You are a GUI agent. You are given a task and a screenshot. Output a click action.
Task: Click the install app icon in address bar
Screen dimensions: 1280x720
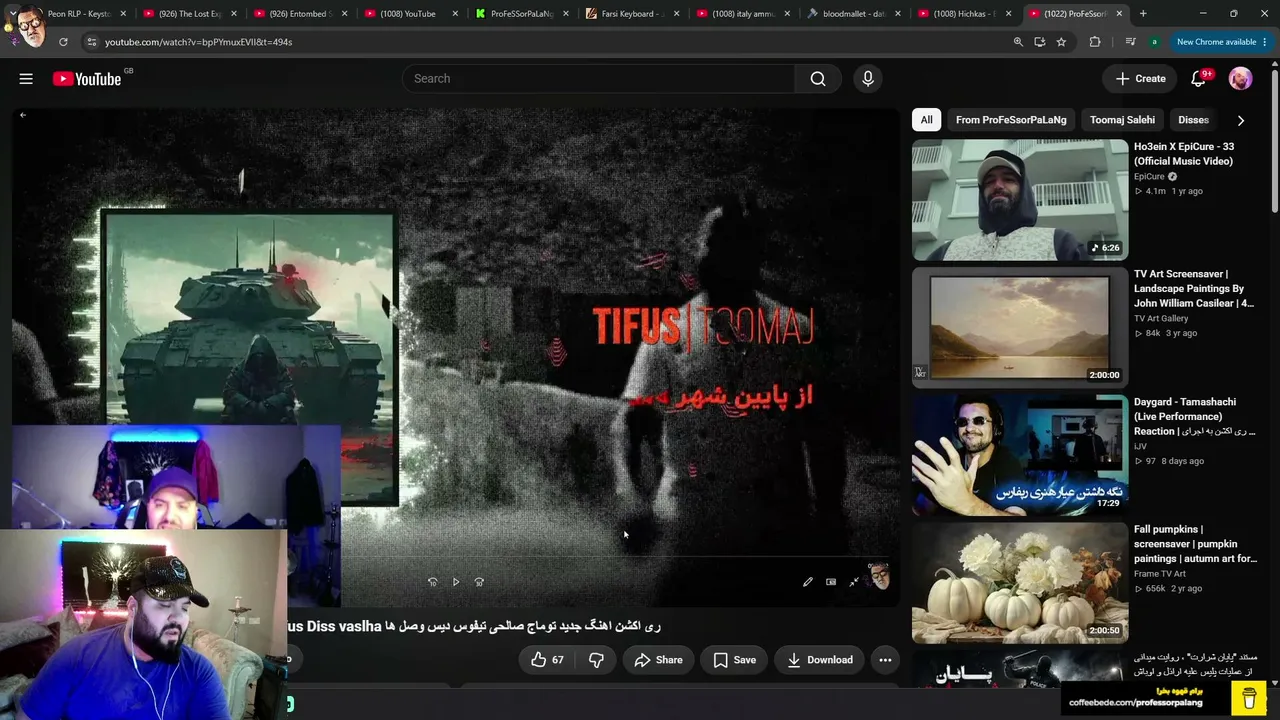[1040, 42]
